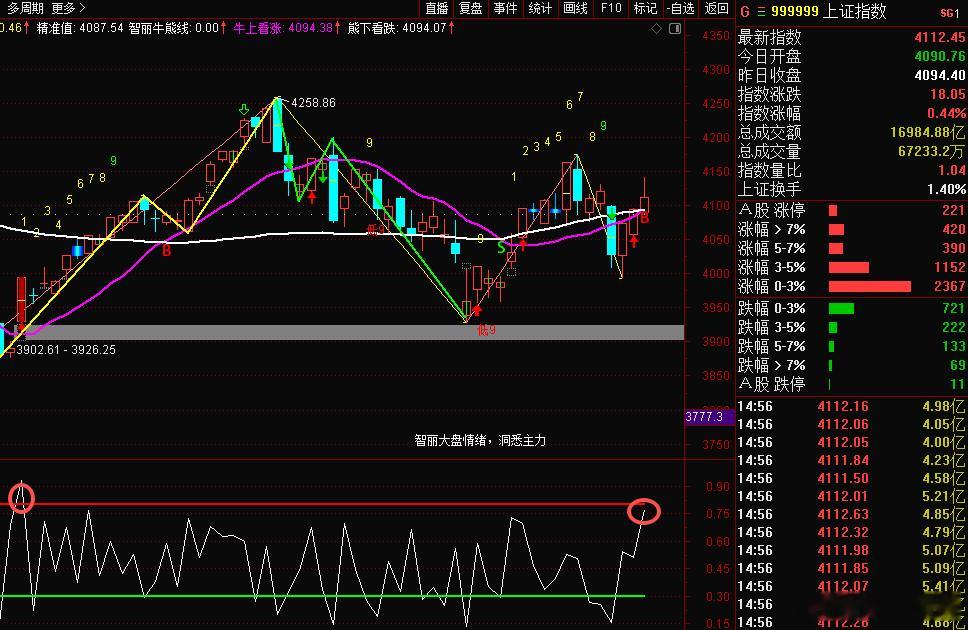Click the 昨日收盘 4094.40 row
This screenshot has height=630, width=968.
(852, 75)
